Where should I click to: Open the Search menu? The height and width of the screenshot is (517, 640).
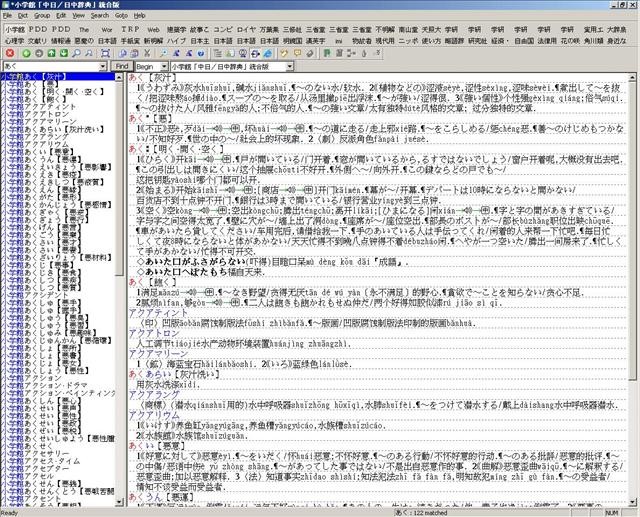point(100,16)
